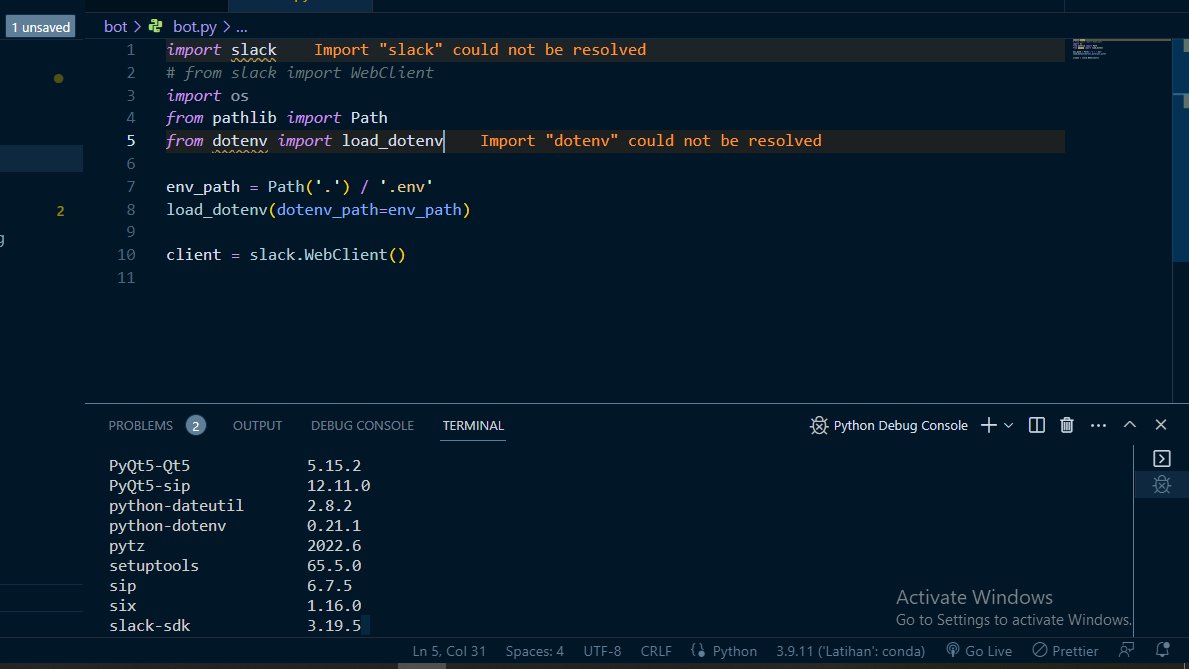
Task: Click the Python Debug Console bug icon
Action: click(x=819, y=426)
